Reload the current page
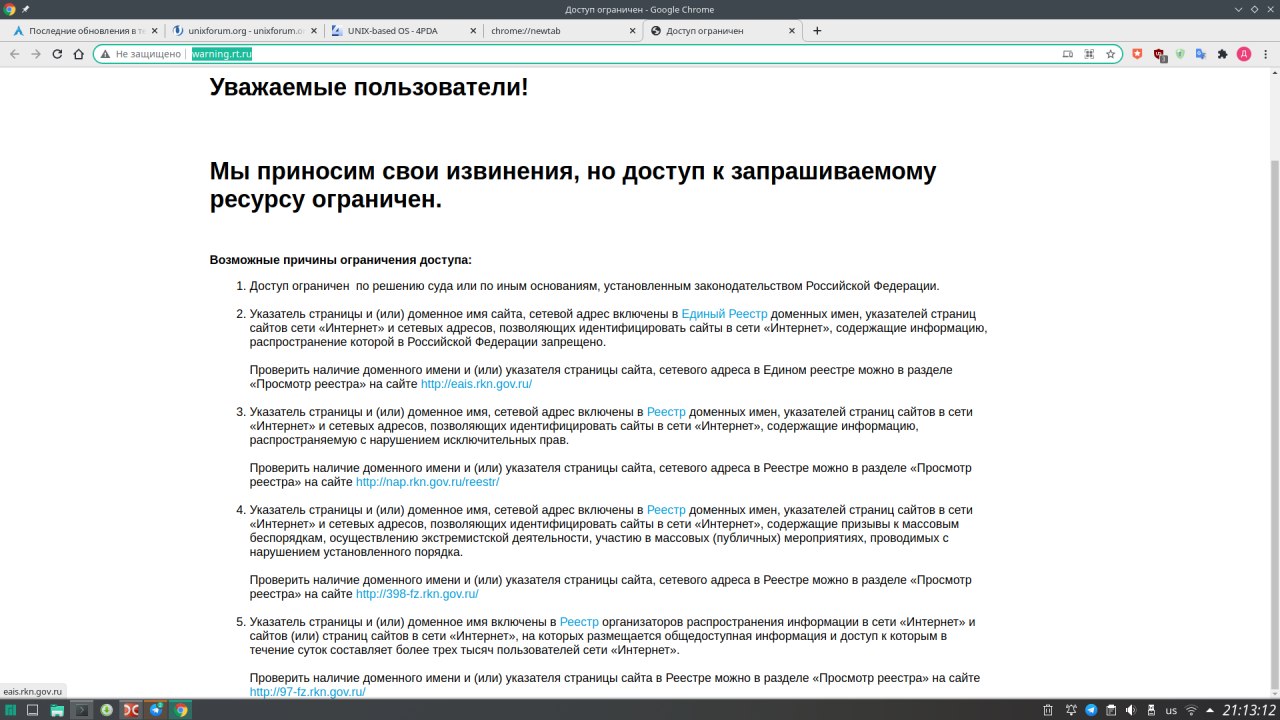 (x=57, y=54)
